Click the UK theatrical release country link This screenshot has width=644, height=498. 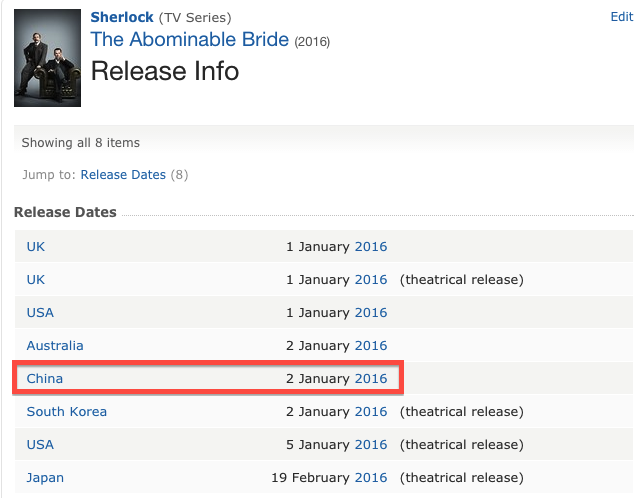pos(36,280)
